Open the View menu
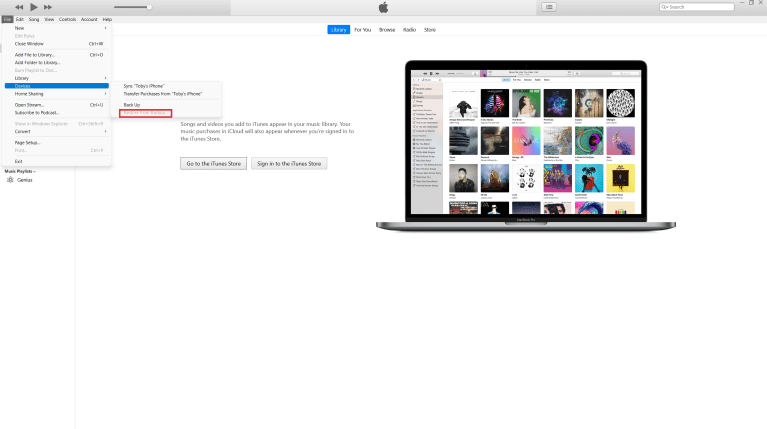This screenshot has width=767, height=429. [49, 19]
